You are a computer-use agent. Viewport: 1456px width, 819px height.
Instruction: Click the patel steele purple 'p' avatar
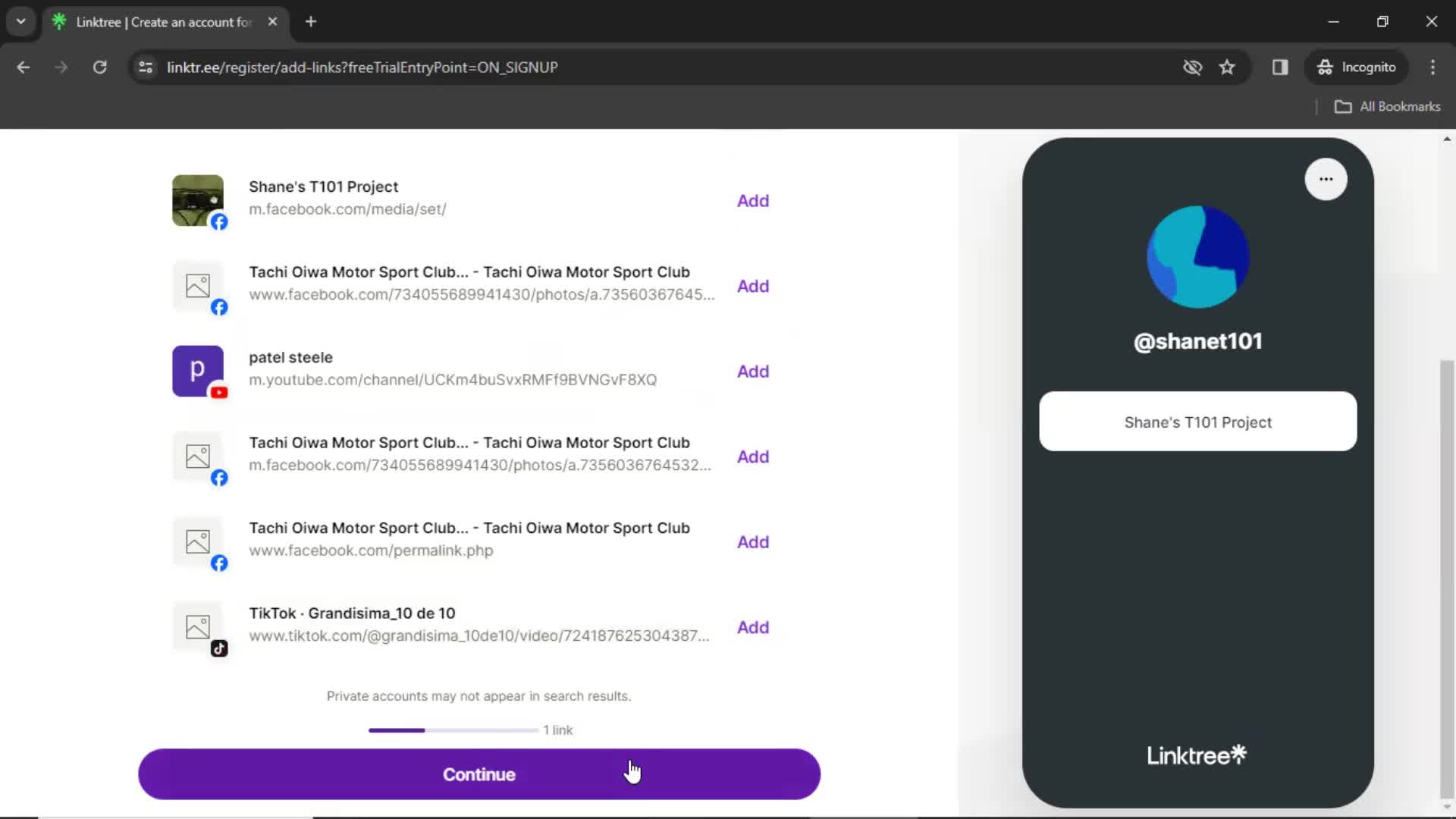tap(197, 371)
